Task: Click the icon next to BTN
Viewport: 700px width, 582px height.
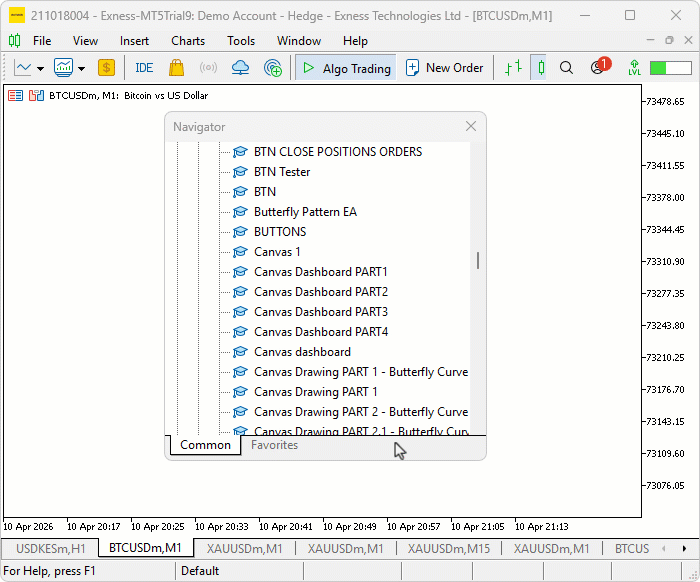Action: point(240,192)
